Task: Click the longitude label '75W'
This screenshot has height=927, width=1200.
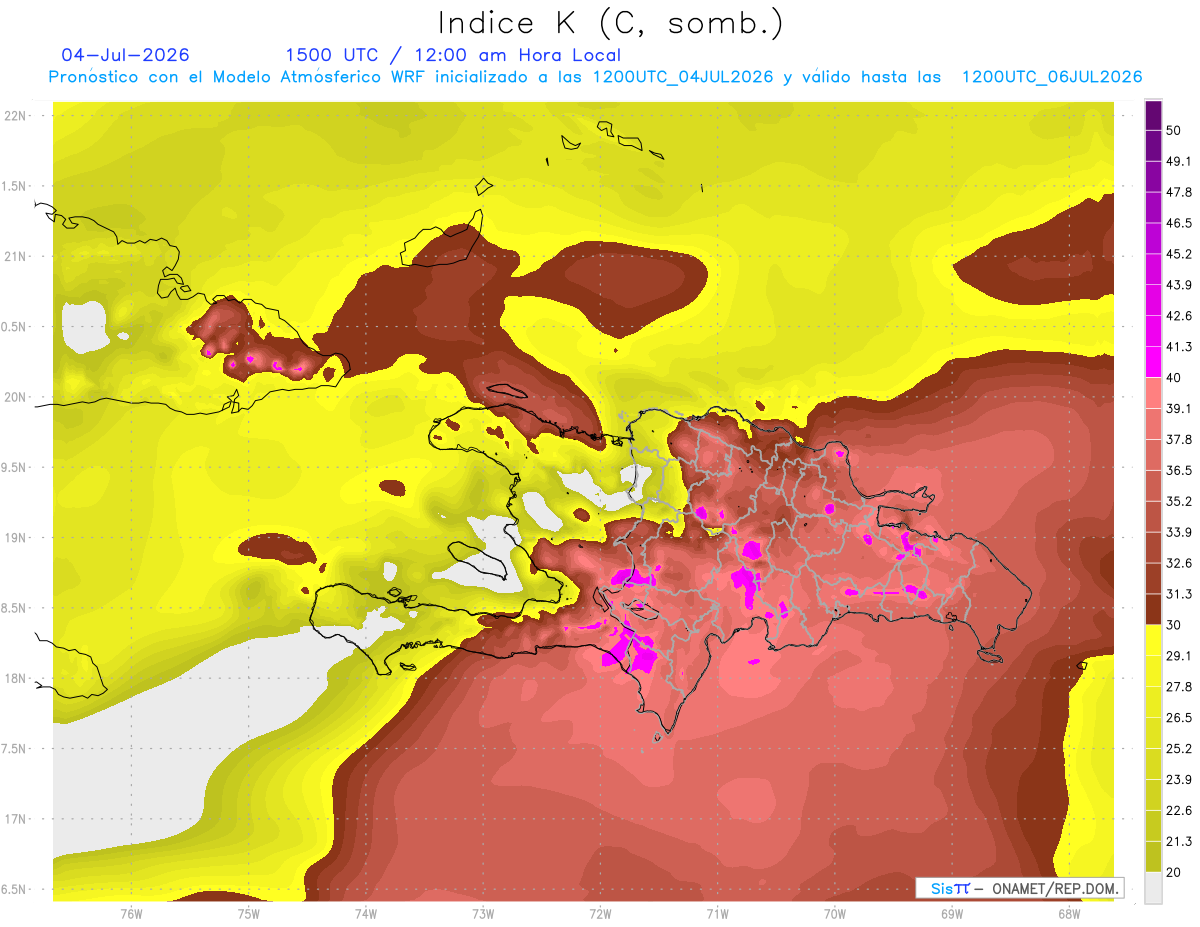Action: (249, 914)
